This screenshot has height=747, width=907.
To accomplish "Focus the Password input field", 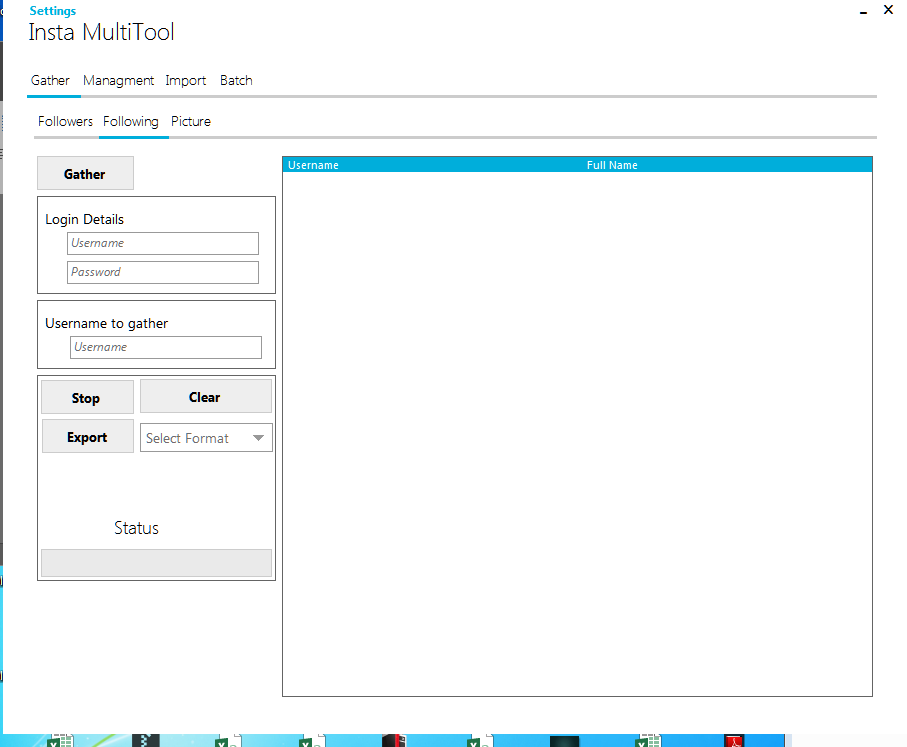I will click(163, 273).
